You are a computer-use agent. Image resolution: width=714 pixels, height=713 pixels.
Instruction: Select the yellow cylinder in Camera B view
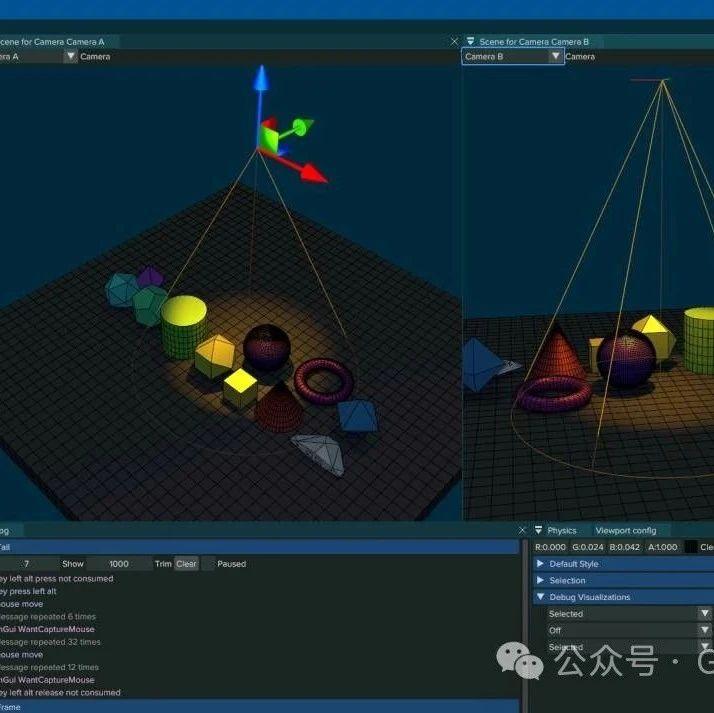click(x=699, y=341)
